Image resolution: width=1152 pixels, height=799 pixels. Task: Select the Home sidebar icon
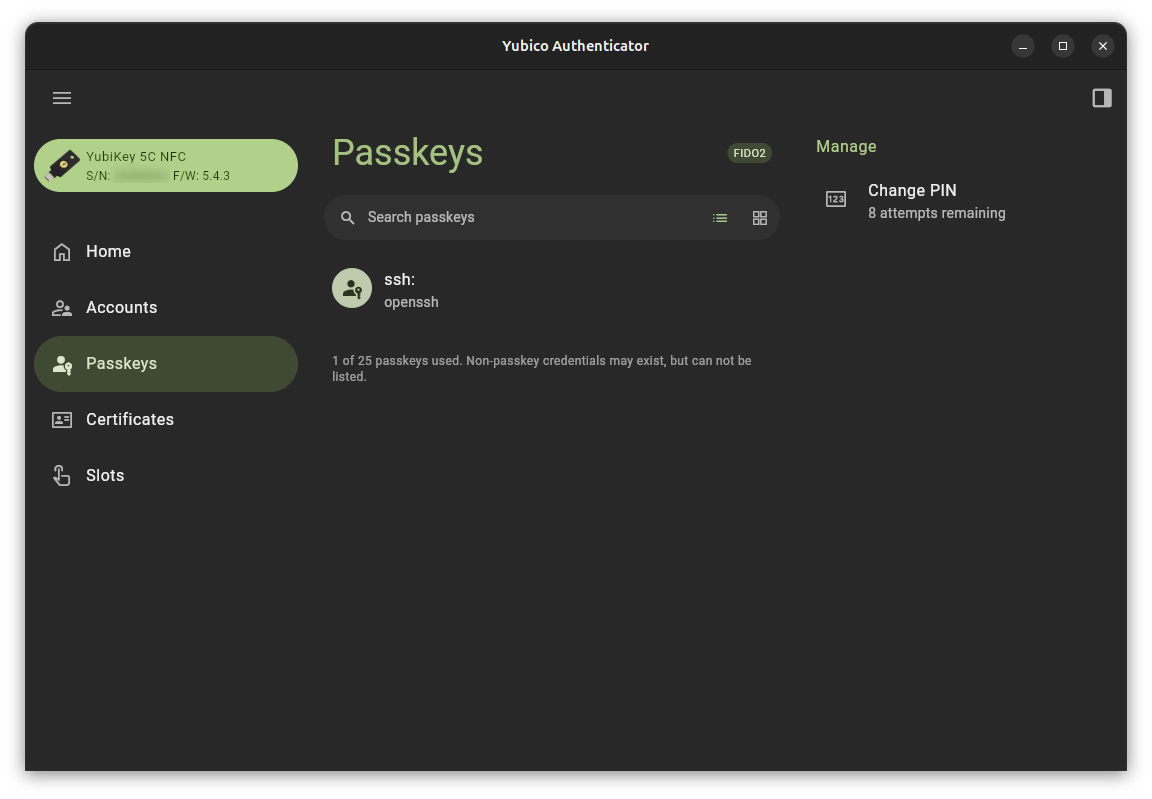61,252
